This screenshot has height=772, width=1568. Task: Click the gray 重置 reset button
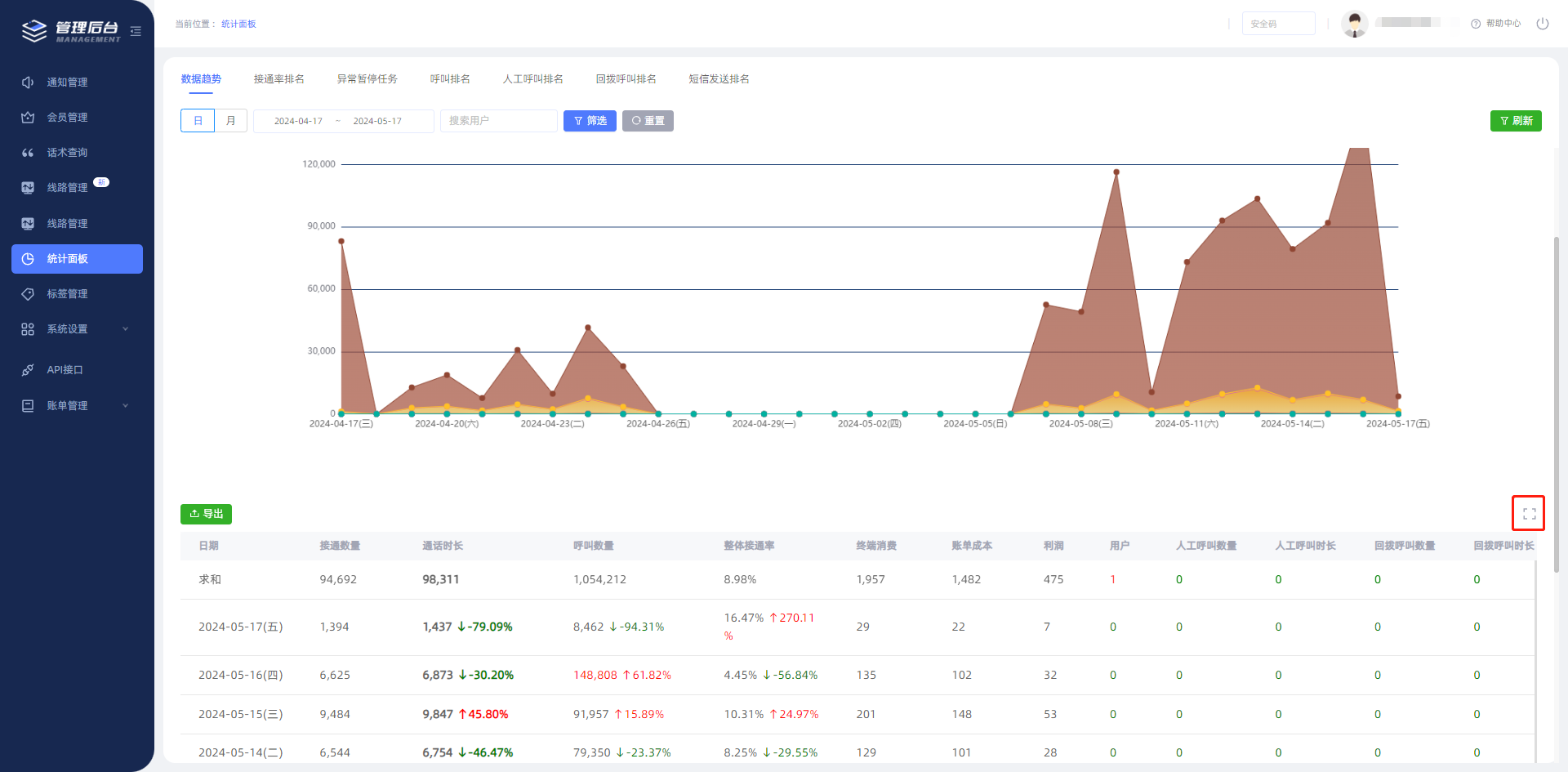coord(648,121)
